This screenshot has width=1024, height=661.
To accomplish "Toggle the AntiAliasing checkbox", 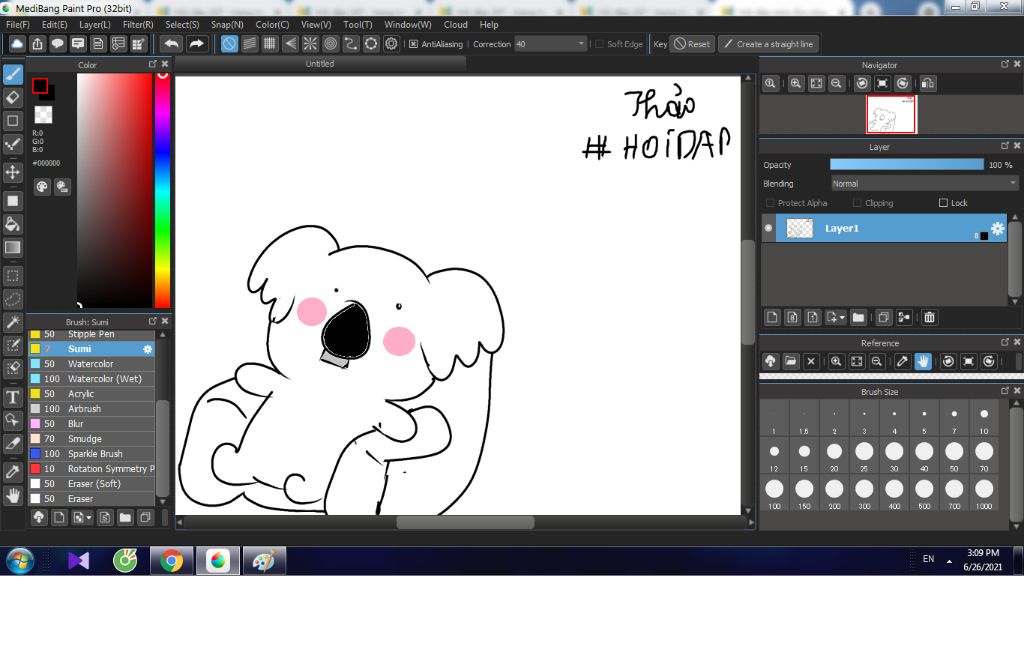I will [413, 44].
